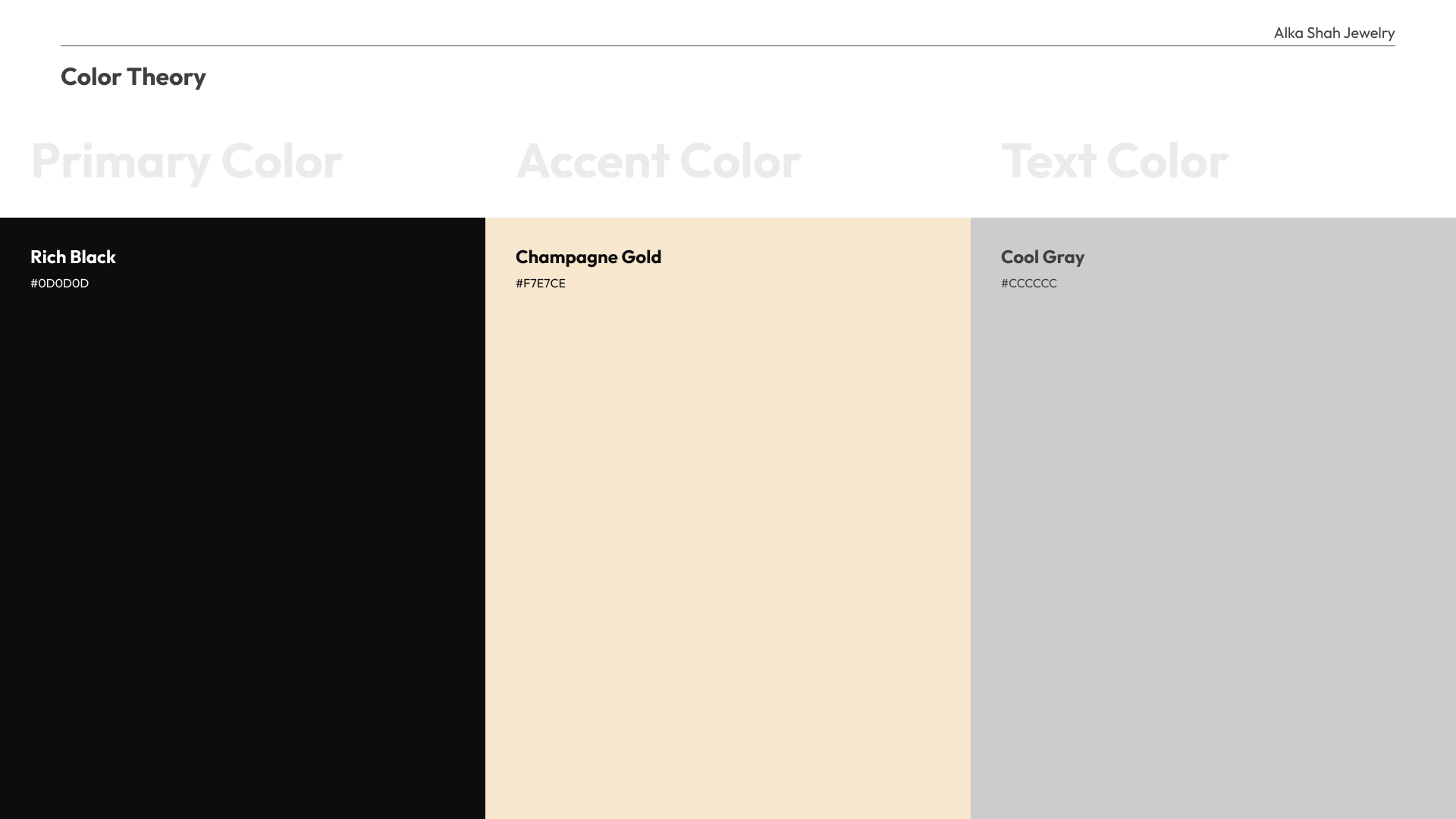The image size is (1456, 819).
Task: Click the gray Text Color panel
Action: click(x=1213, y=531)
